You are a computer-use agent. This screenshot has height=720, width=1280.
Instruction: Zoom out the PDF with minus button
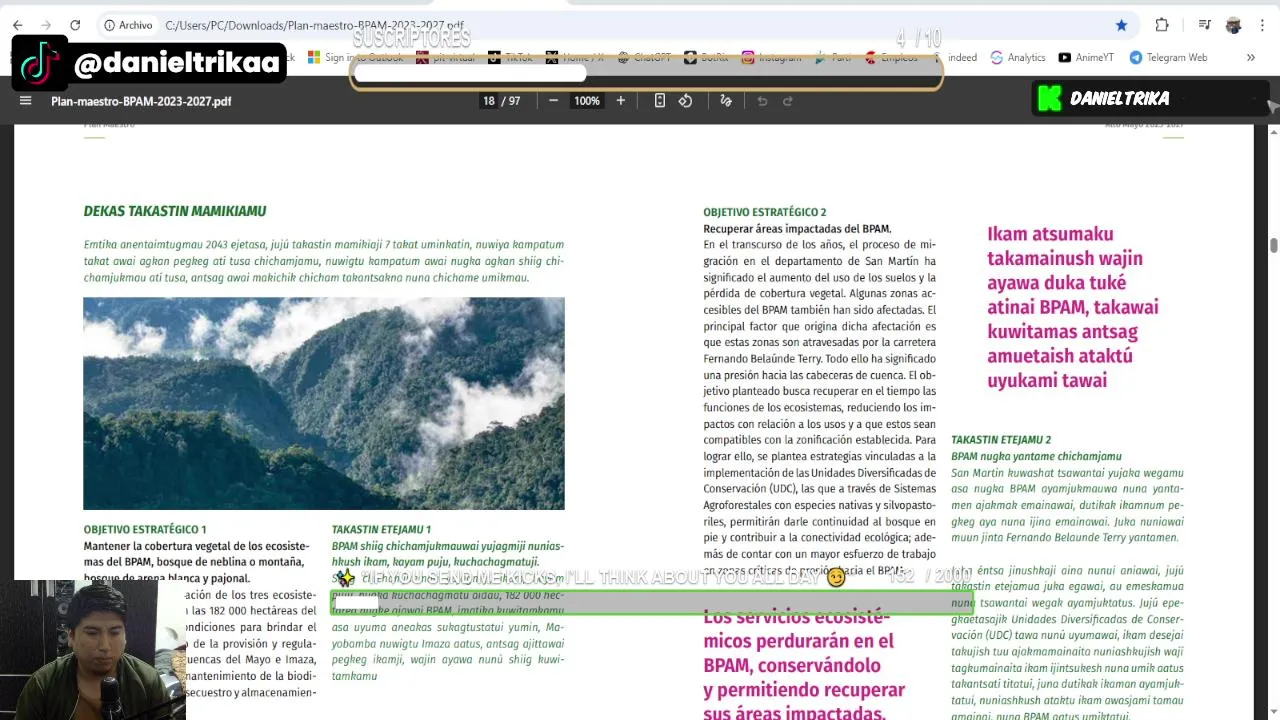(553, 101)
